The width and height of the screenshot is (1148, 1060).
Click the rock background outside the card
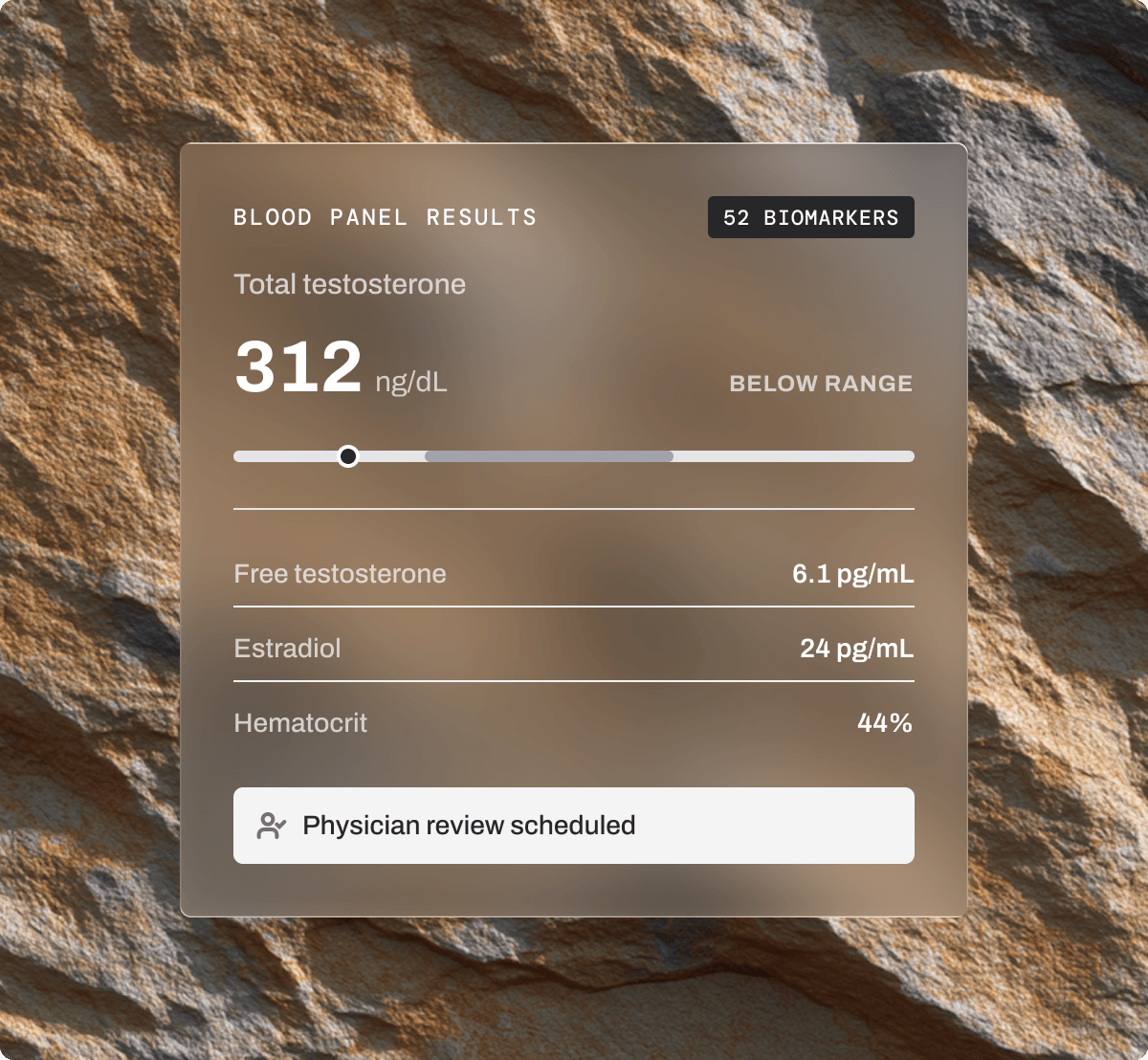[x=86, y=526]
